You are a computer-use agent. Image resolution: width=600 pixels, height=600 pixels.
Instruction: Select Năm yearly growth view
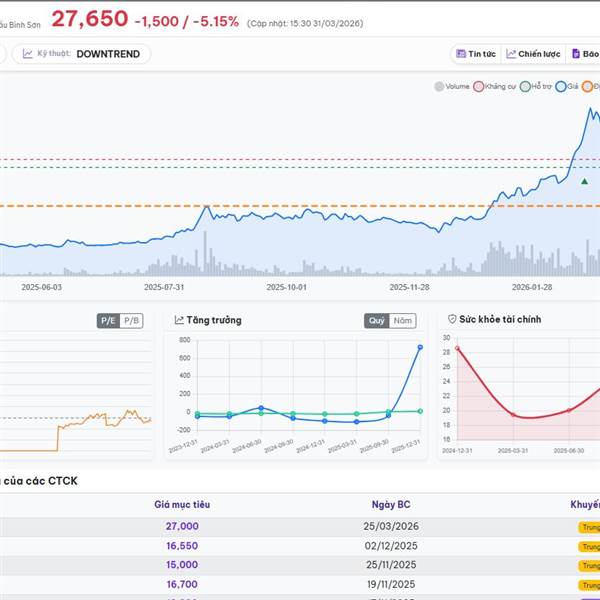point(403,321)
